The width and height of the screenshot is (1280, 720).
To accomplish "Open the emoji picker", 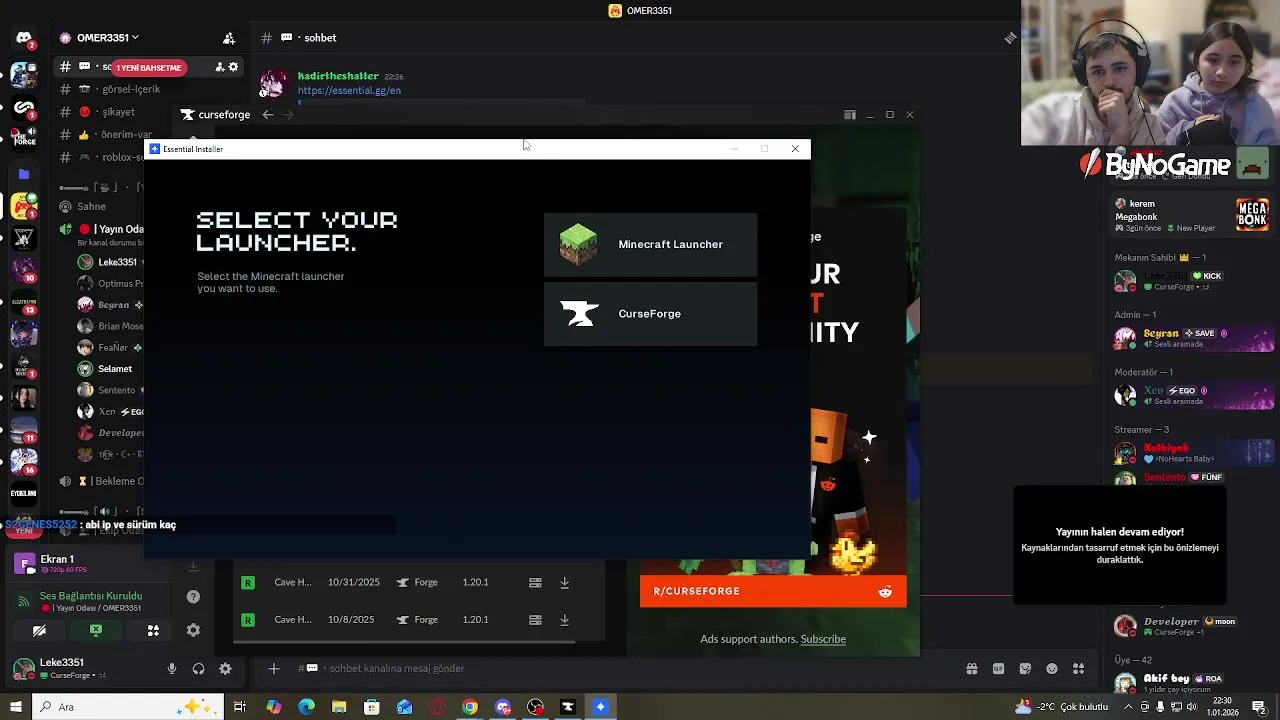I will point(1051,669).
